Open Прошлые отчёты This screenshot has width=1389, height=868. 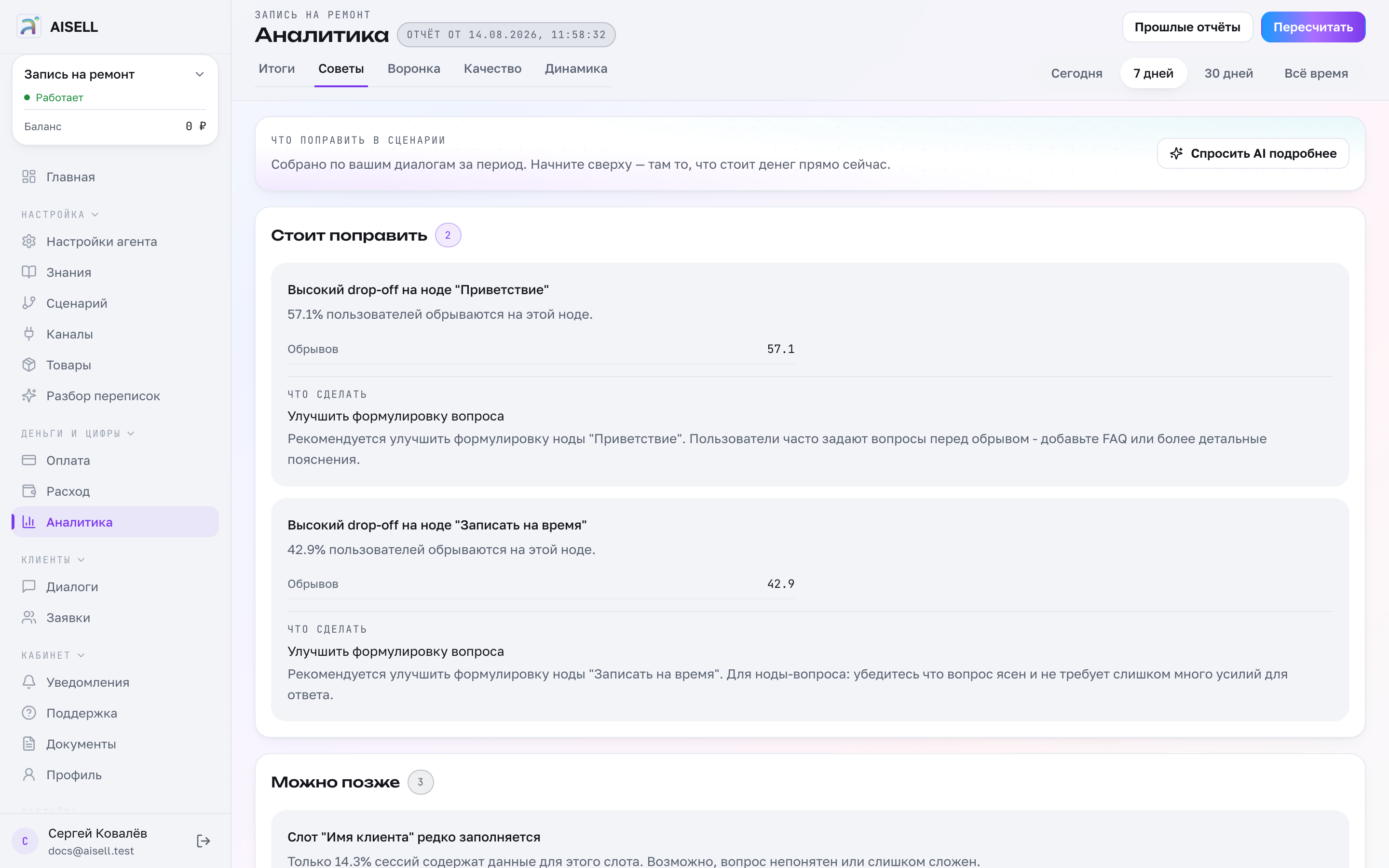coord(1187,27)
